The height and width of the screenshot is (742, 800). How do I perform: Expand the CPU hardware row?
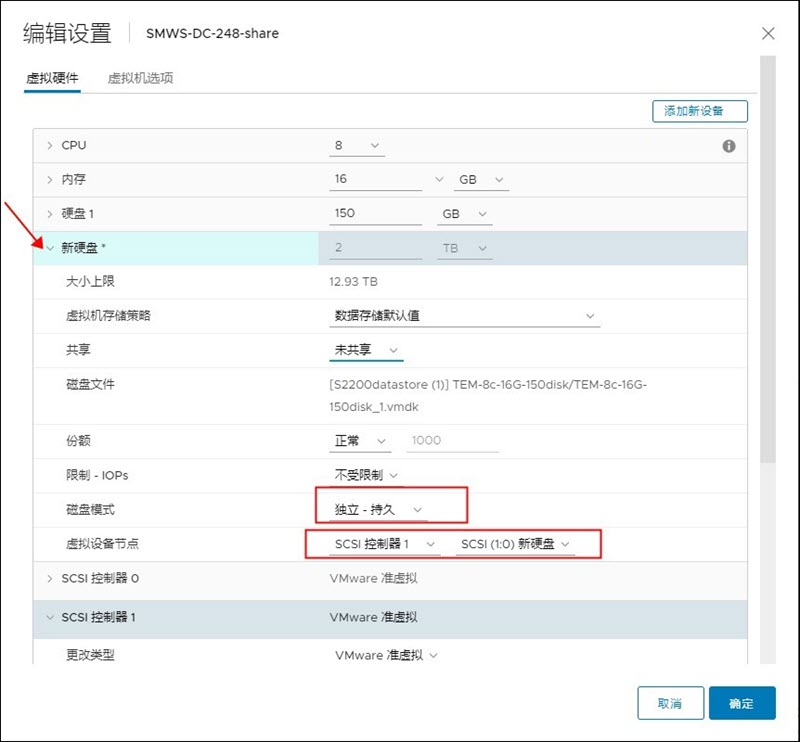tap(50, 146)
